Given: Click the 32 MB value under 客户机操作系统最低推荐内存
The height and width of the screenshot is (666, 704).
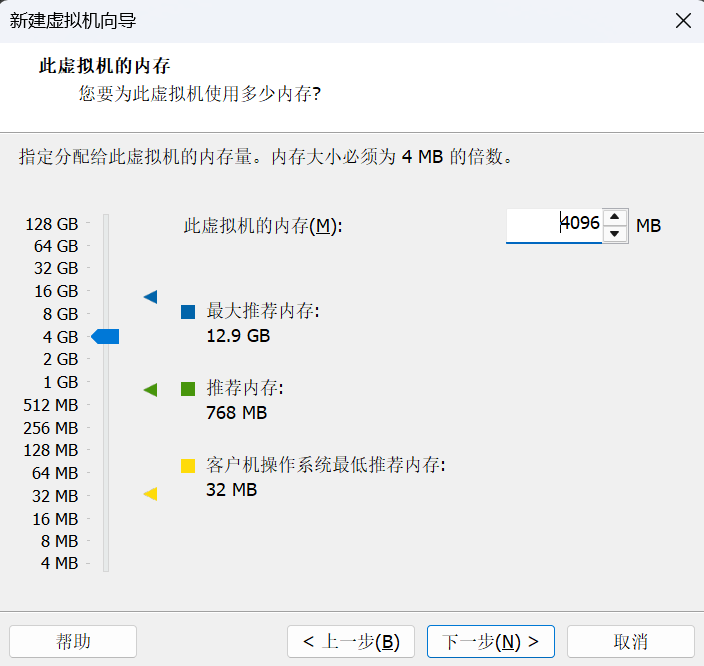Looking at the screenshot, I should pos(231,490).
